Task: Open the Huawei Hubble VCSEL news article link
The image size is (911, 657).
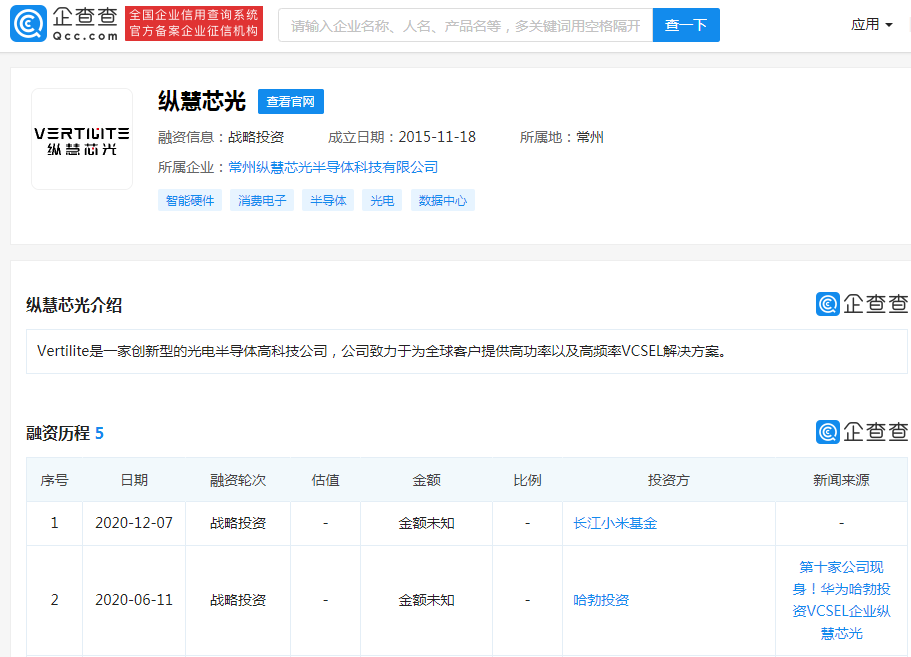Action: coord(841,600)
